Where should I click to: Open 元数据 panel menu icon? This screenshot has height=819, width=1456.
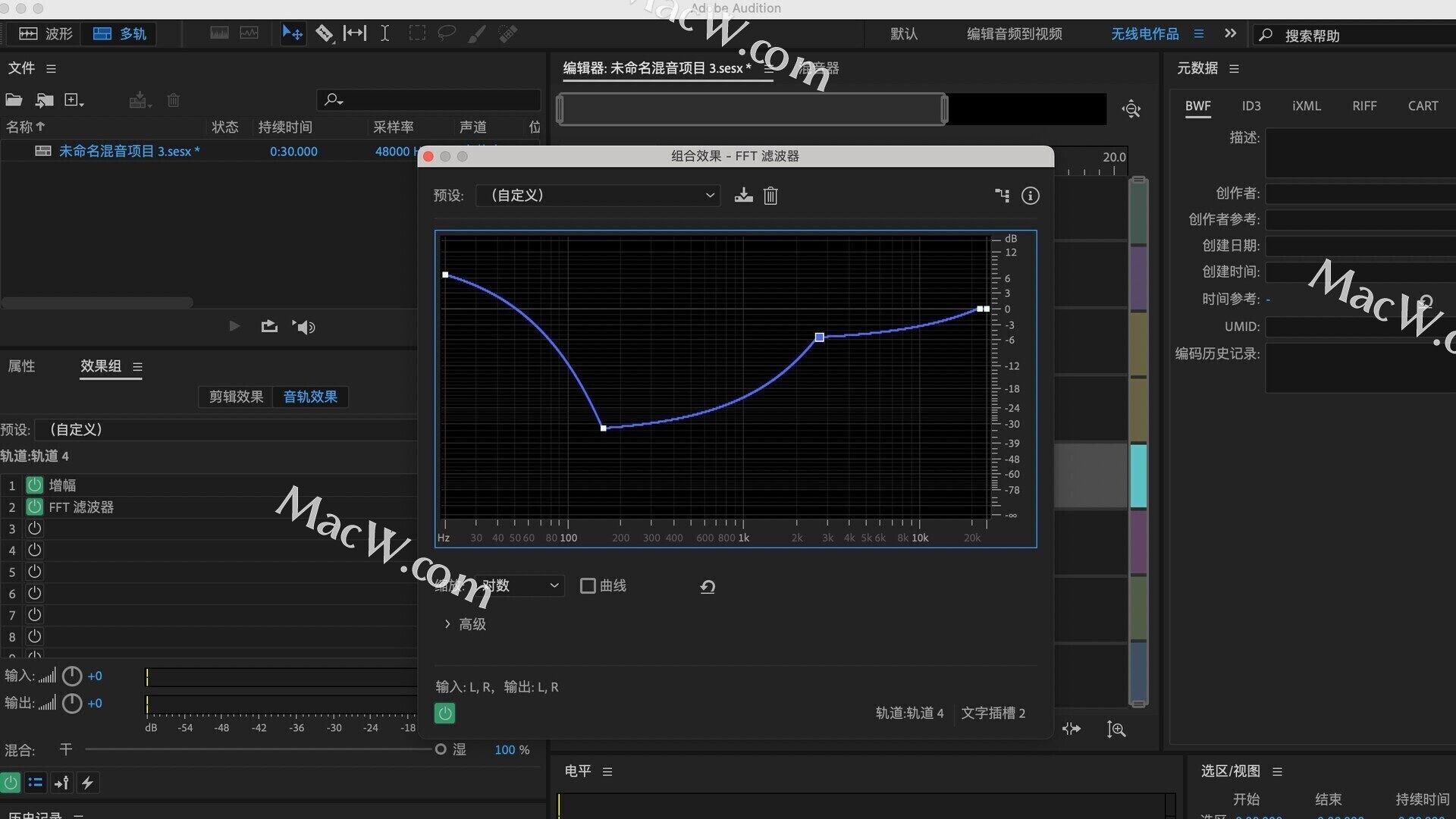(x=1234, y=69)
